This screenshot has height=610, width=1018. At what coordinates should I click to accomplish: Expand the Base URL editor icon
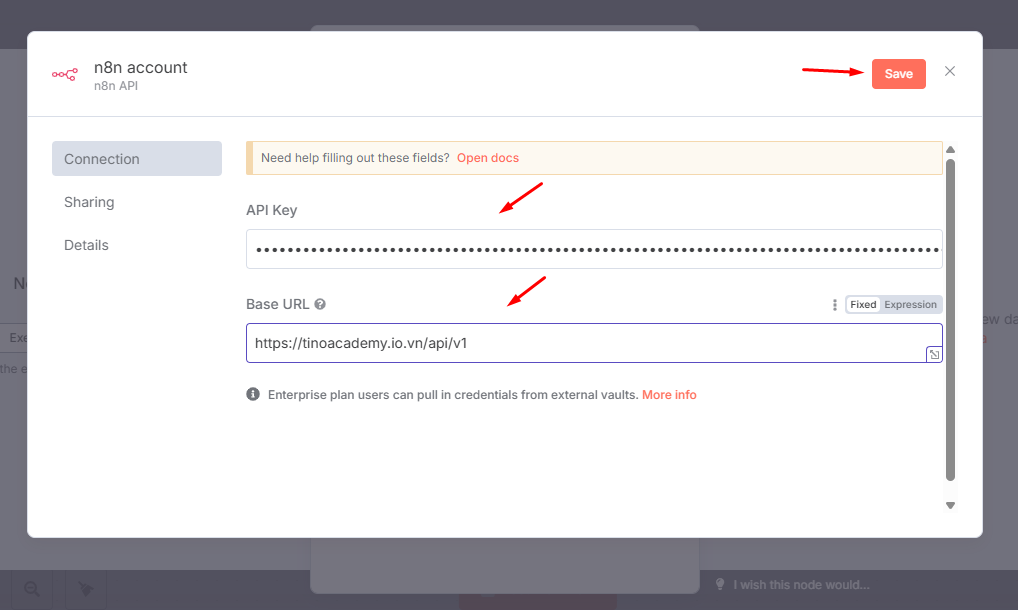point(934,354)
